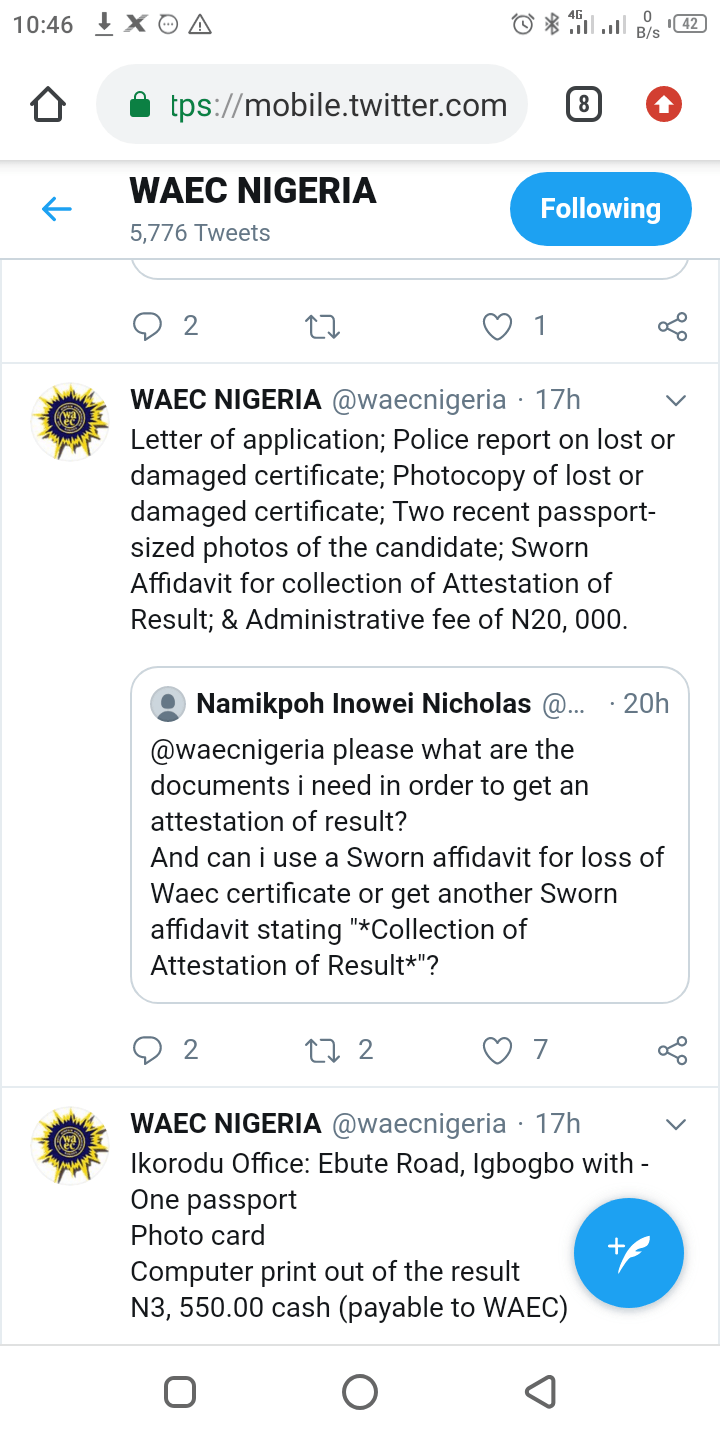Share the attestation documents tweet
720x1440 pixels.
(672, 1050)
